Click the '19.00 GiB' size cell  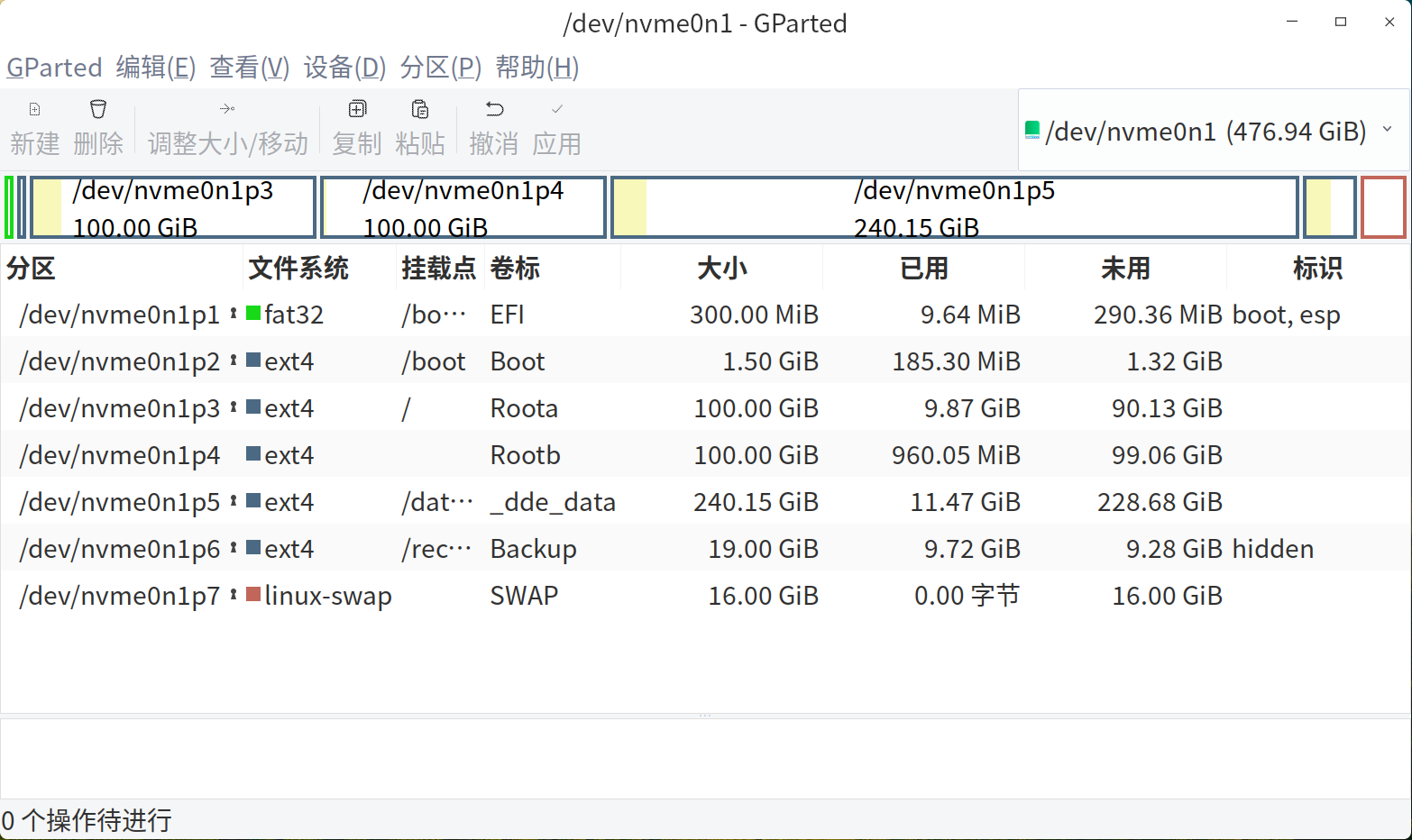point(763,549)
